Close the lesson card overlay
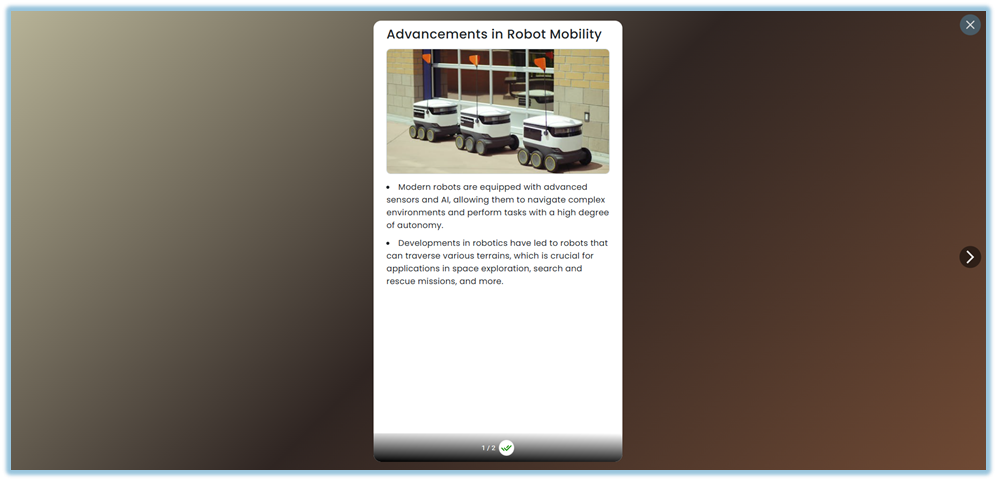This screenshot has height=481, width=997. [x=969, y=25]
